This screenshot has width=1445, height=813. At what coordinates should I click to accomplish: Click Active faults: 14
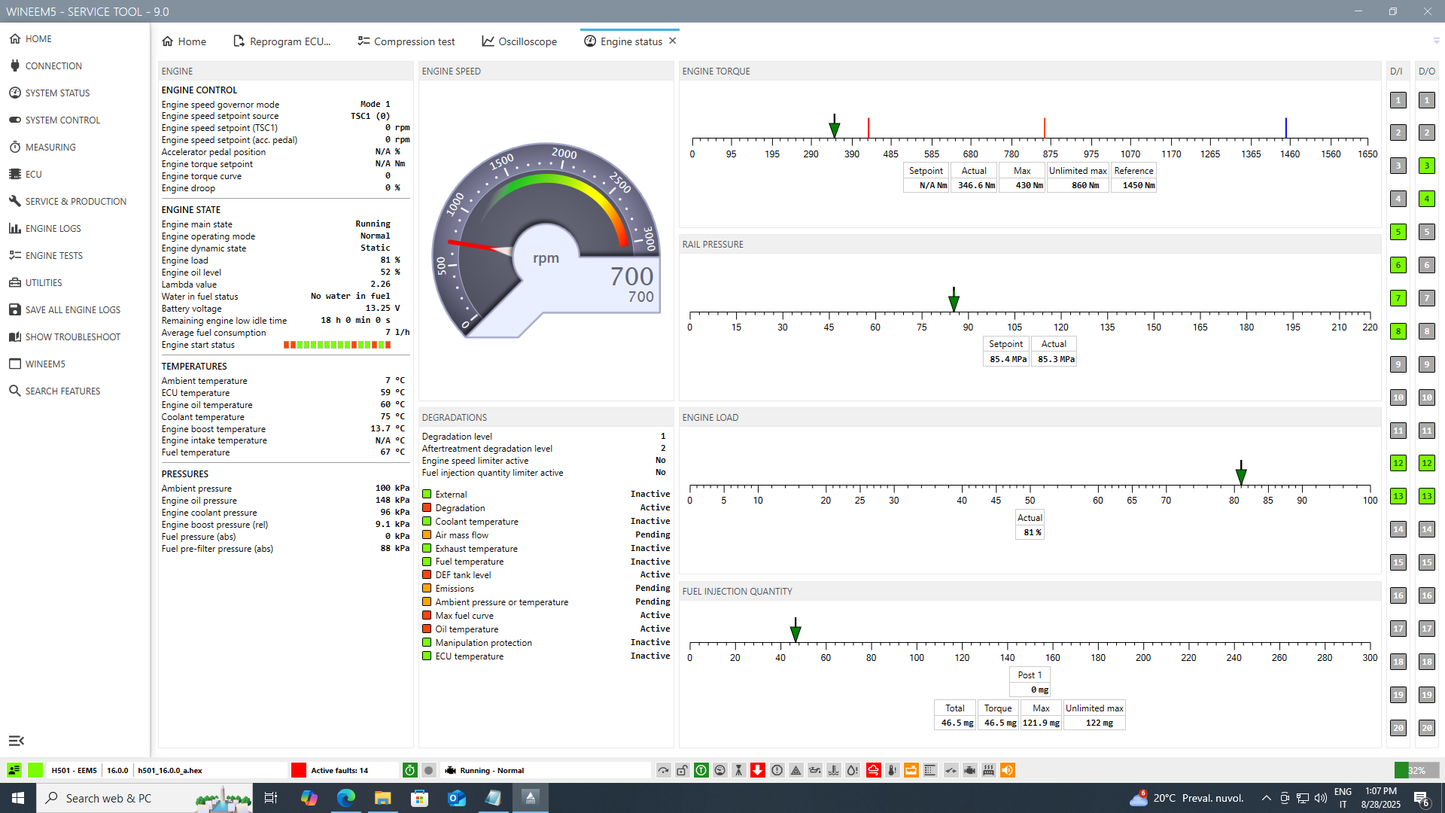pos(338,770)
